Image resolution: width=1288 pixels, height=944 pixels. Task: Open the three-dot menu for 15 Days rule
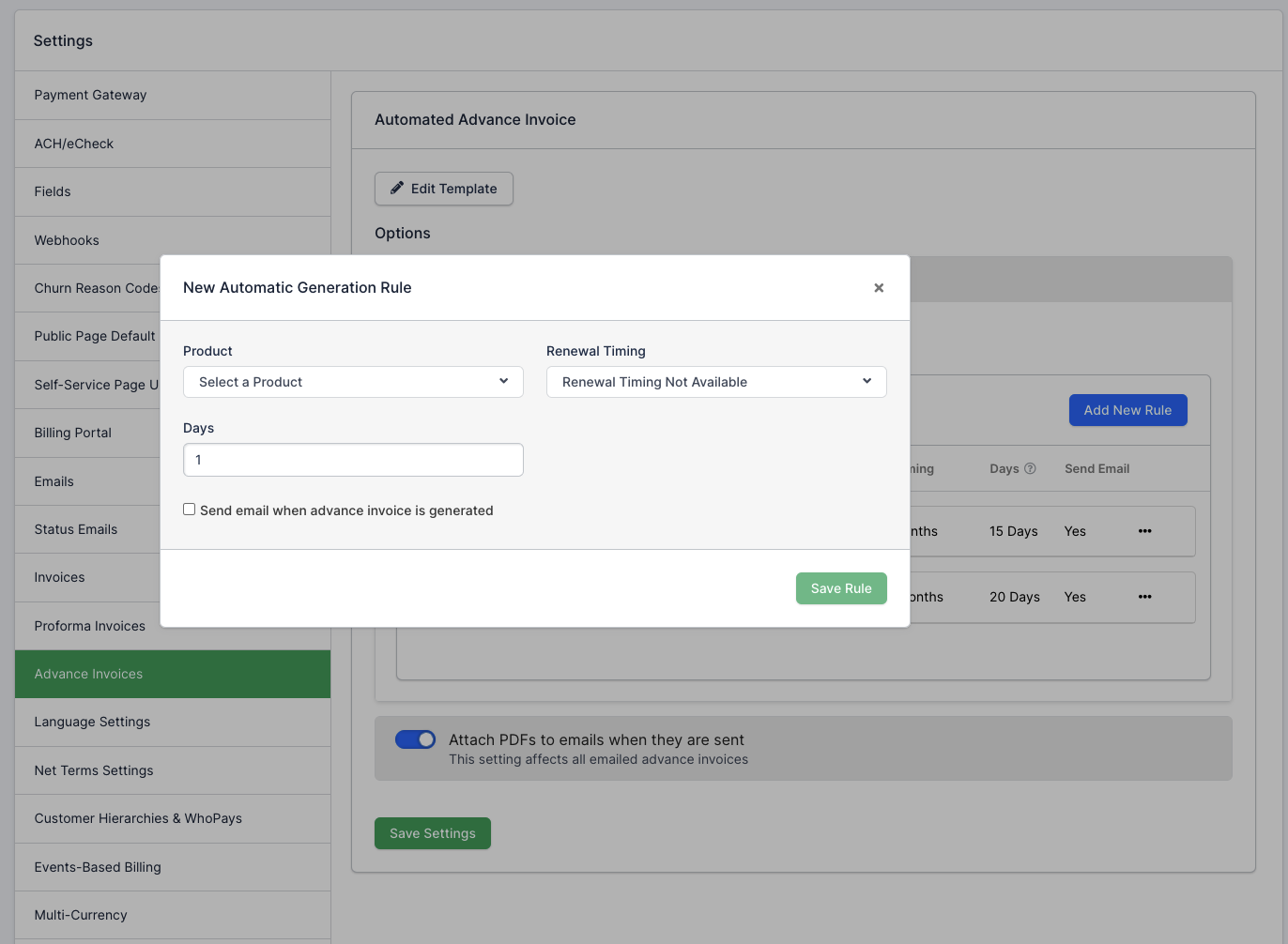pos(1144,531)
